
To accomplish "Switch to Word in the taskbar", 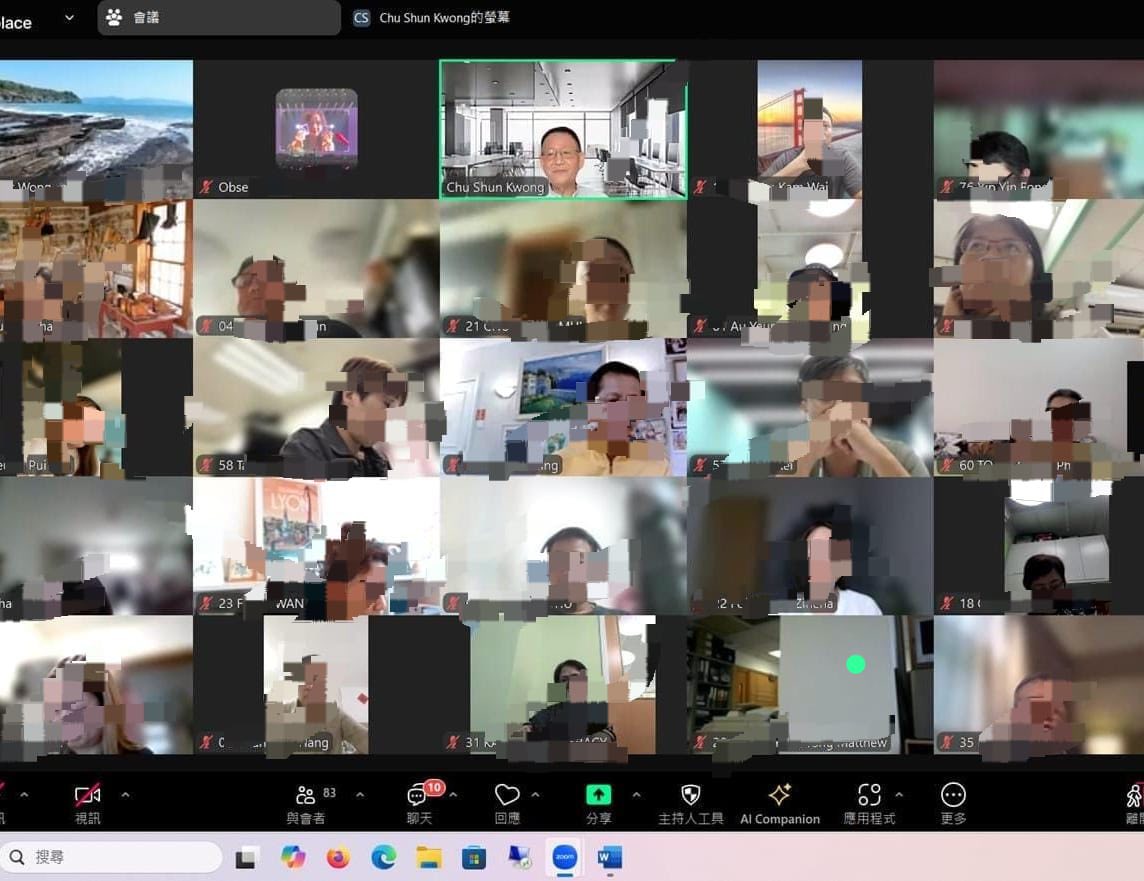I will (x=609, y=857).
